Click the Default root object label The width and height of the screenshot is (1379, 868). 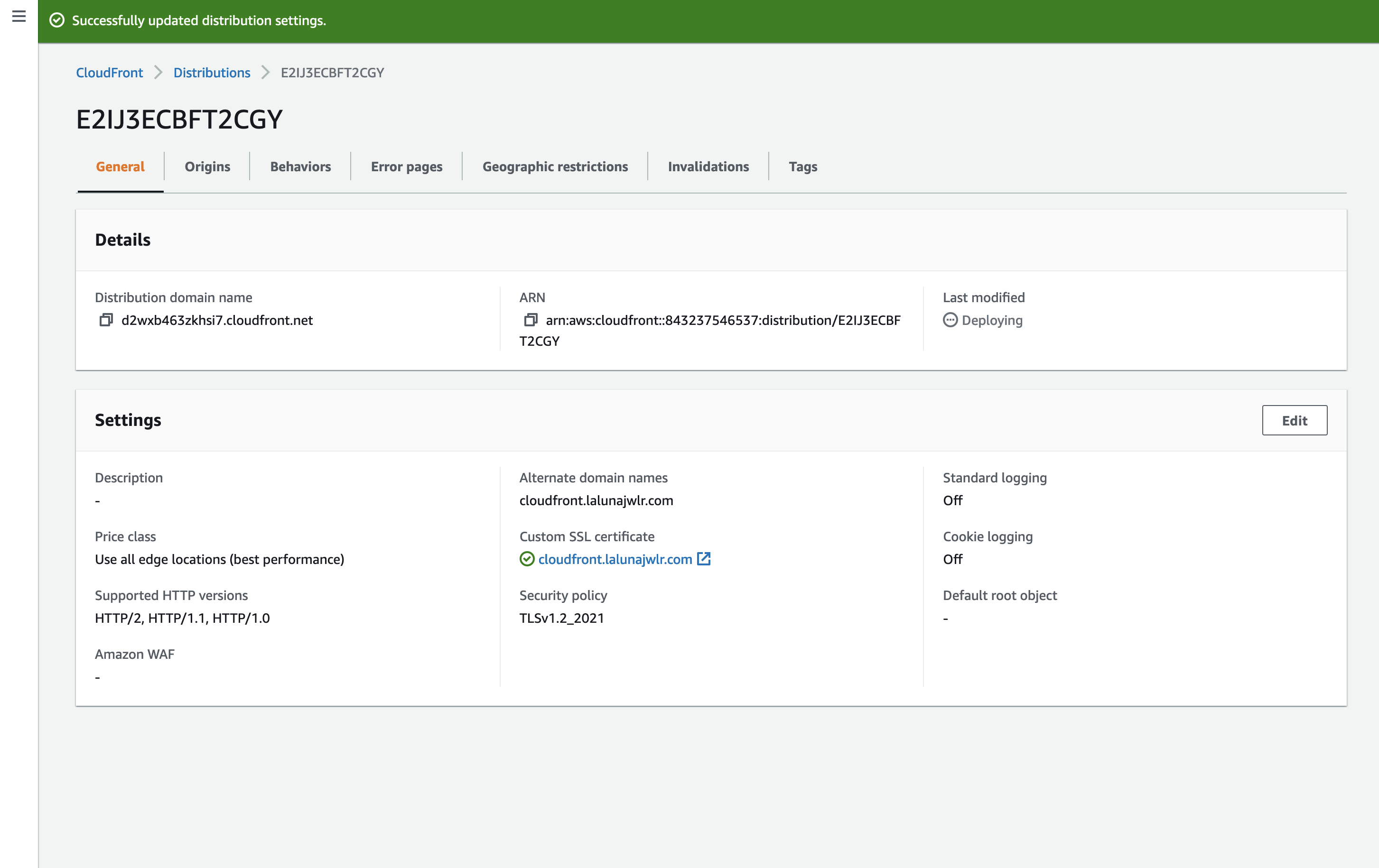[x=999, y=595]
